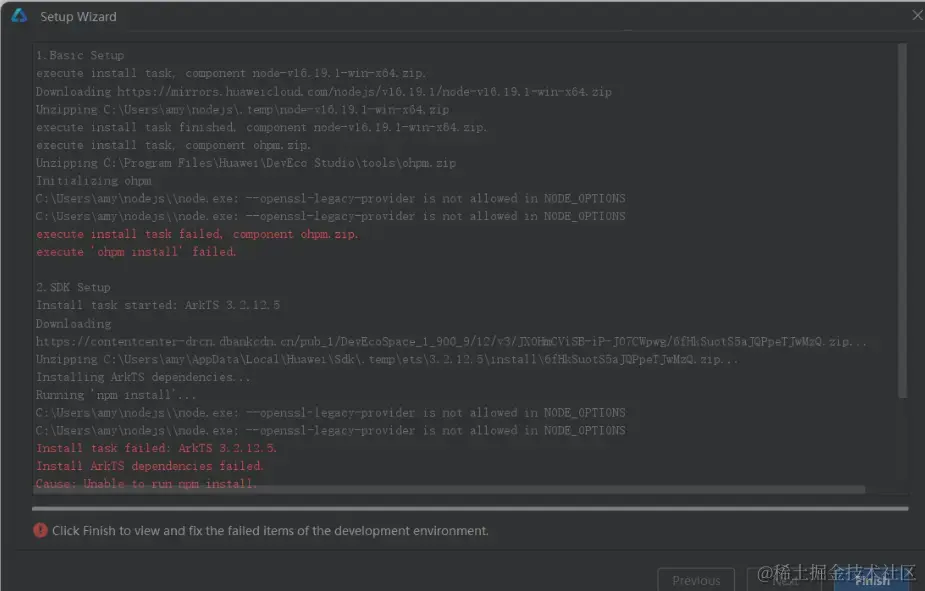The height and width of the screenshot is (591, 925).
Task: Click 'Install task started: ArkTS 3.2.12.5' line
Action: click(x=158, y=305)
